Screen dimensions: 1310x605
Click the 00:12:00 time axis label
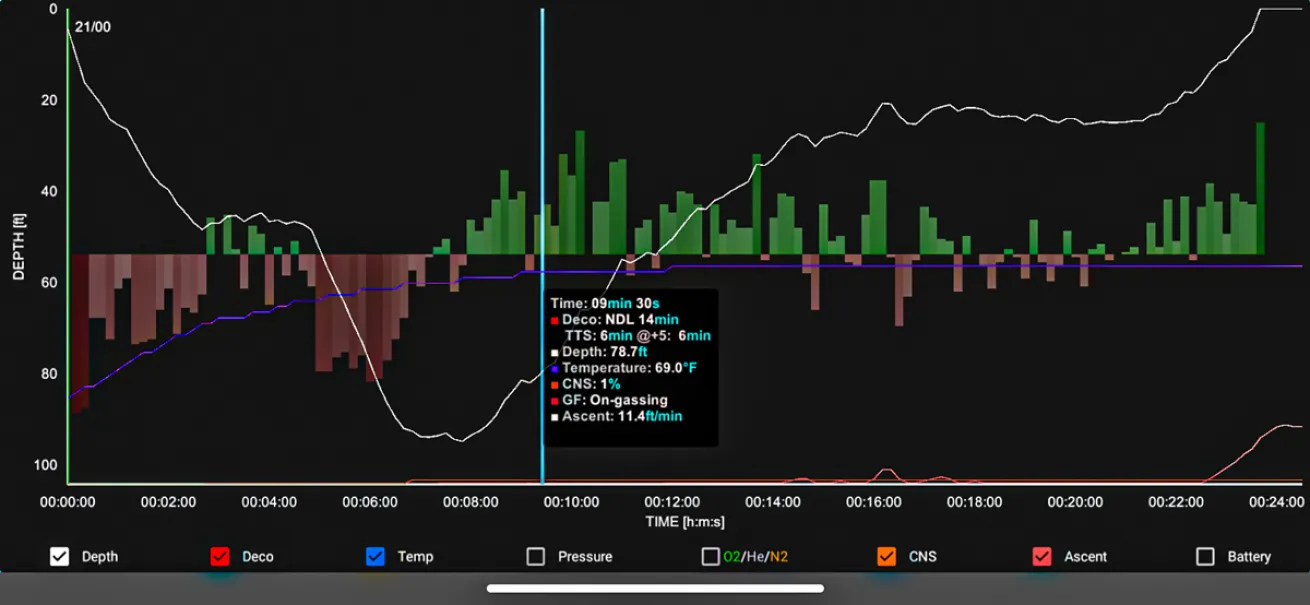[x=672, y=502]
